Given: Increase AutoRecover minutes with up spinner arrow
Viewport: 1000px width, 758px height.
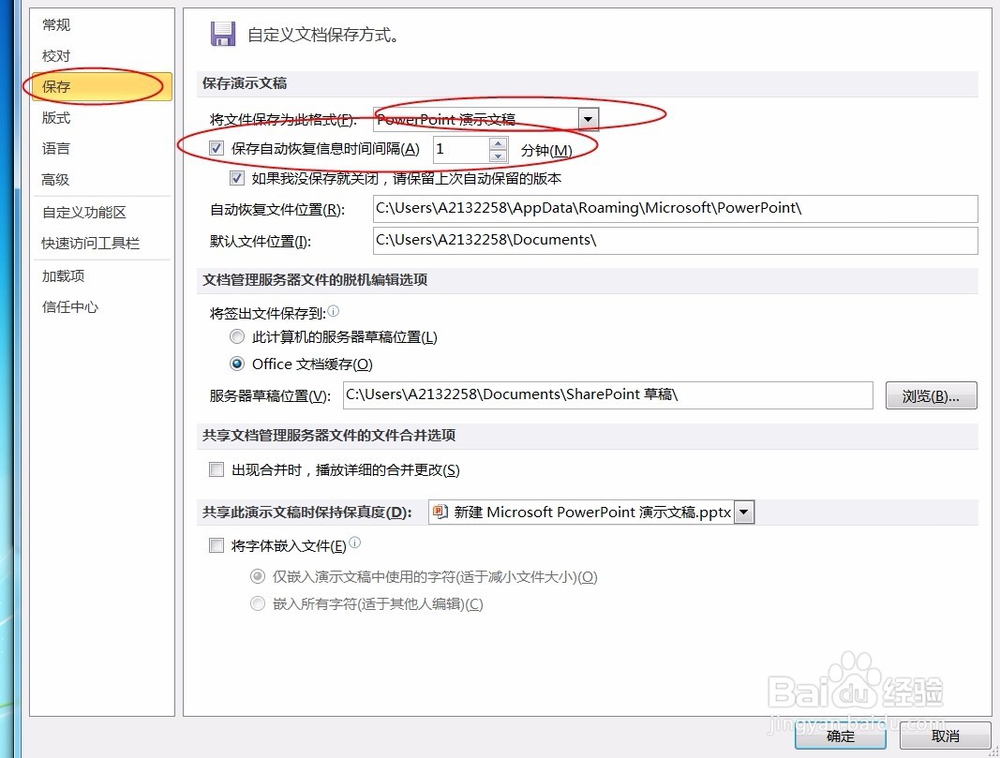Looking at the screenshot, I should 498,143.
